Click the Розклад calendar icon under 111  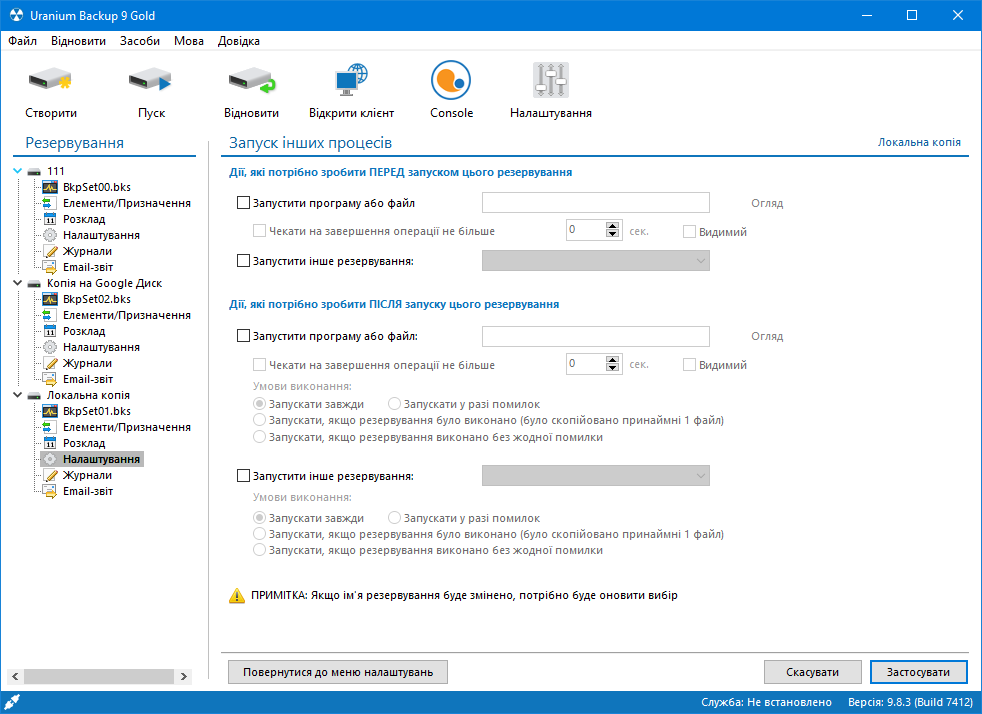[50, 219]
